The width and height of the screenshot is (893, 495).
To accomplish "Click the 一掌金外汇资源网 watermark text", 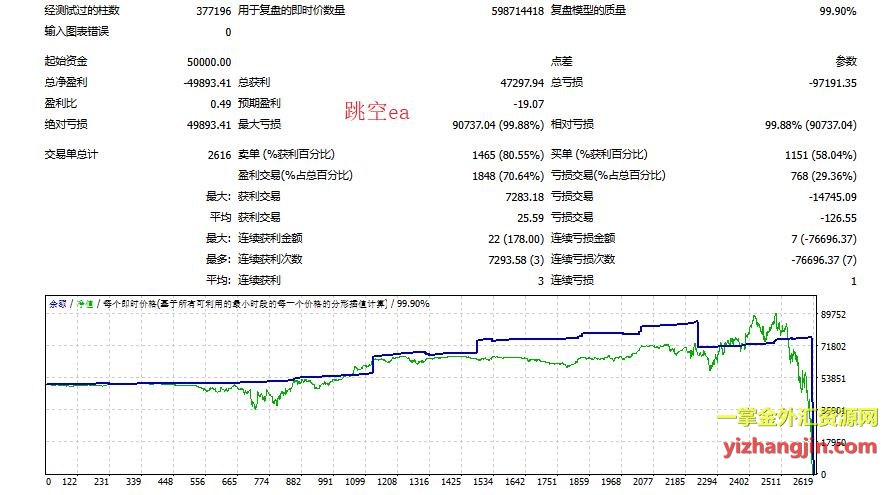I will click(797, 418).
